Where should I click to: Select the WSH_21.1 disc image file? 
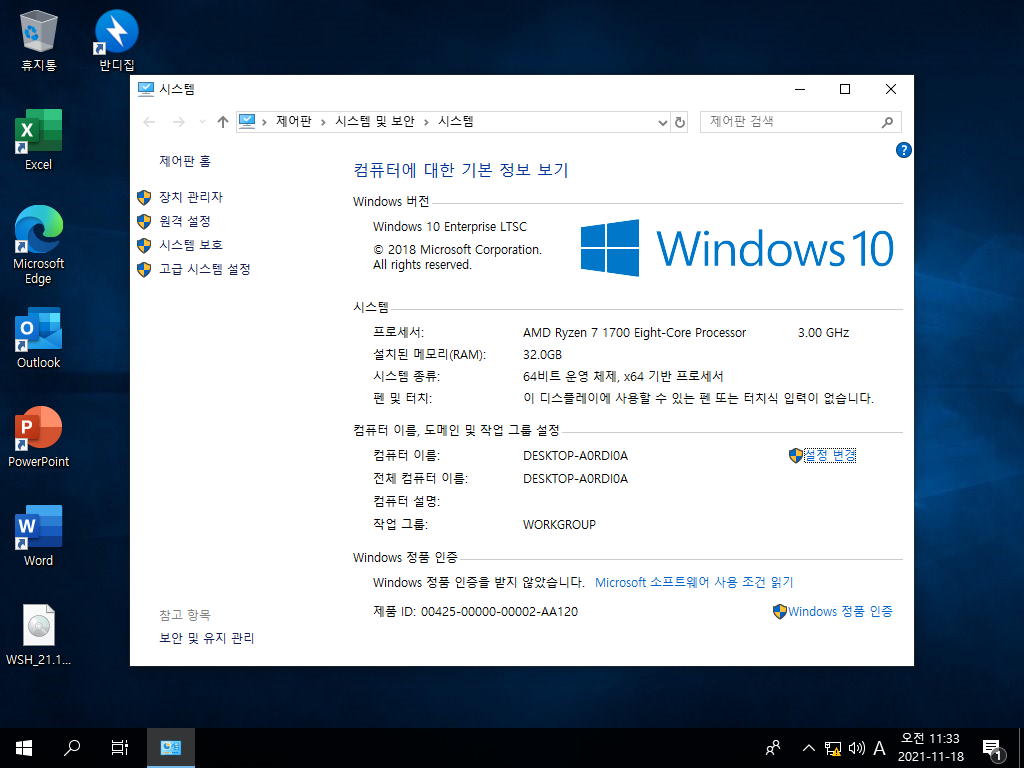(39, 635)
